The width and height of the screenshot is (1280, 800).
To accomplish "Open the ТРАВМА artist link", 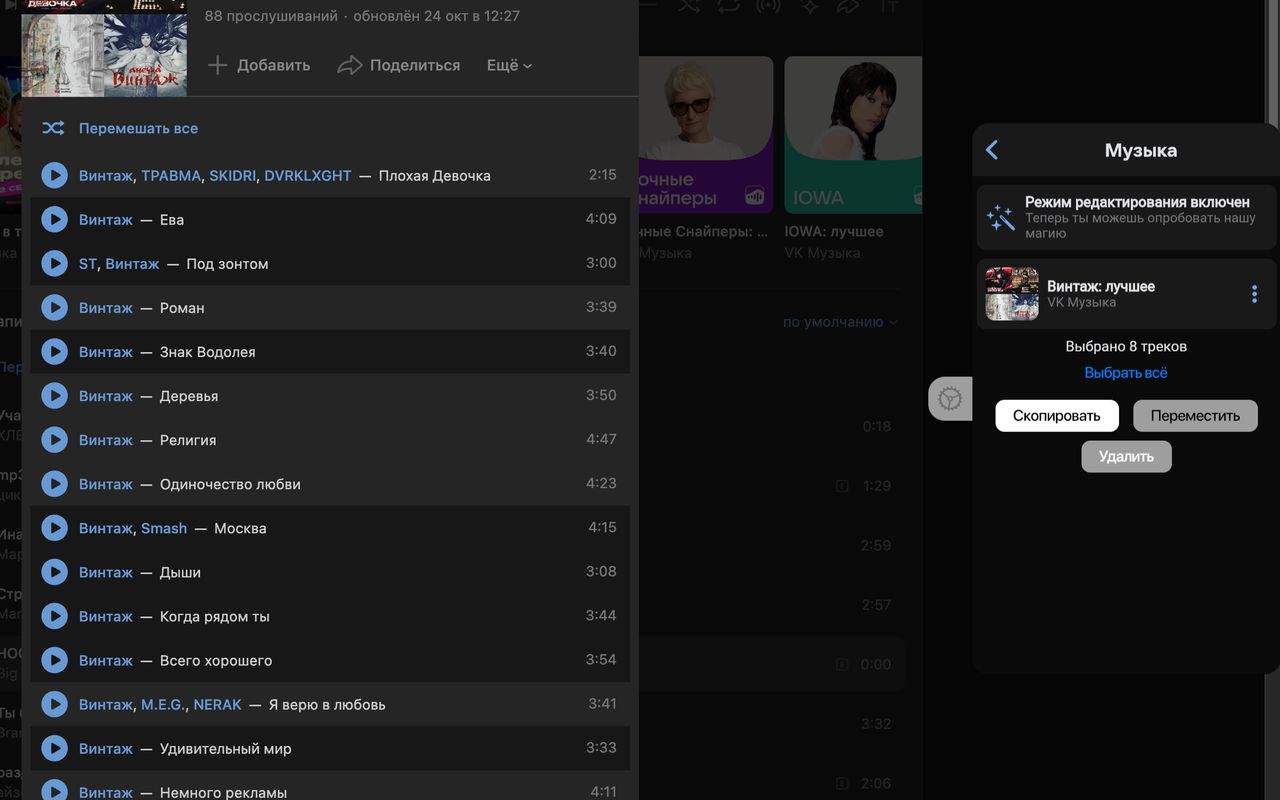I will pos(171,176).
